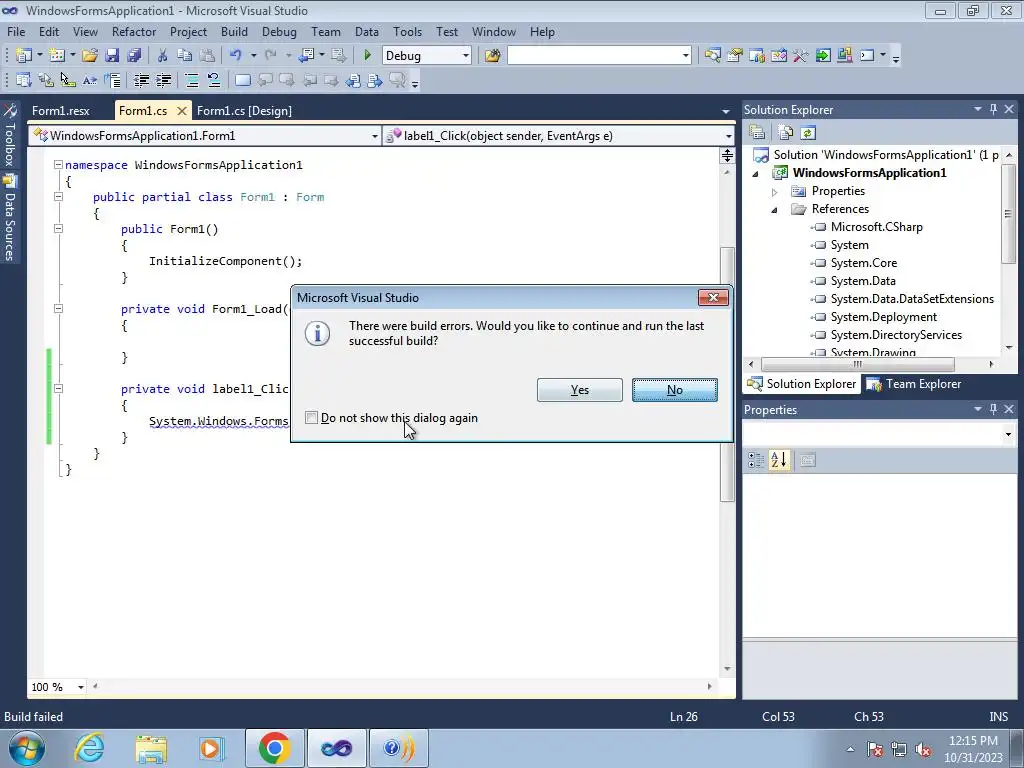Image resolution: width=1024 pixels, height=768 pixels.
Task: Open the Debug menu
Action: [279, 31]
